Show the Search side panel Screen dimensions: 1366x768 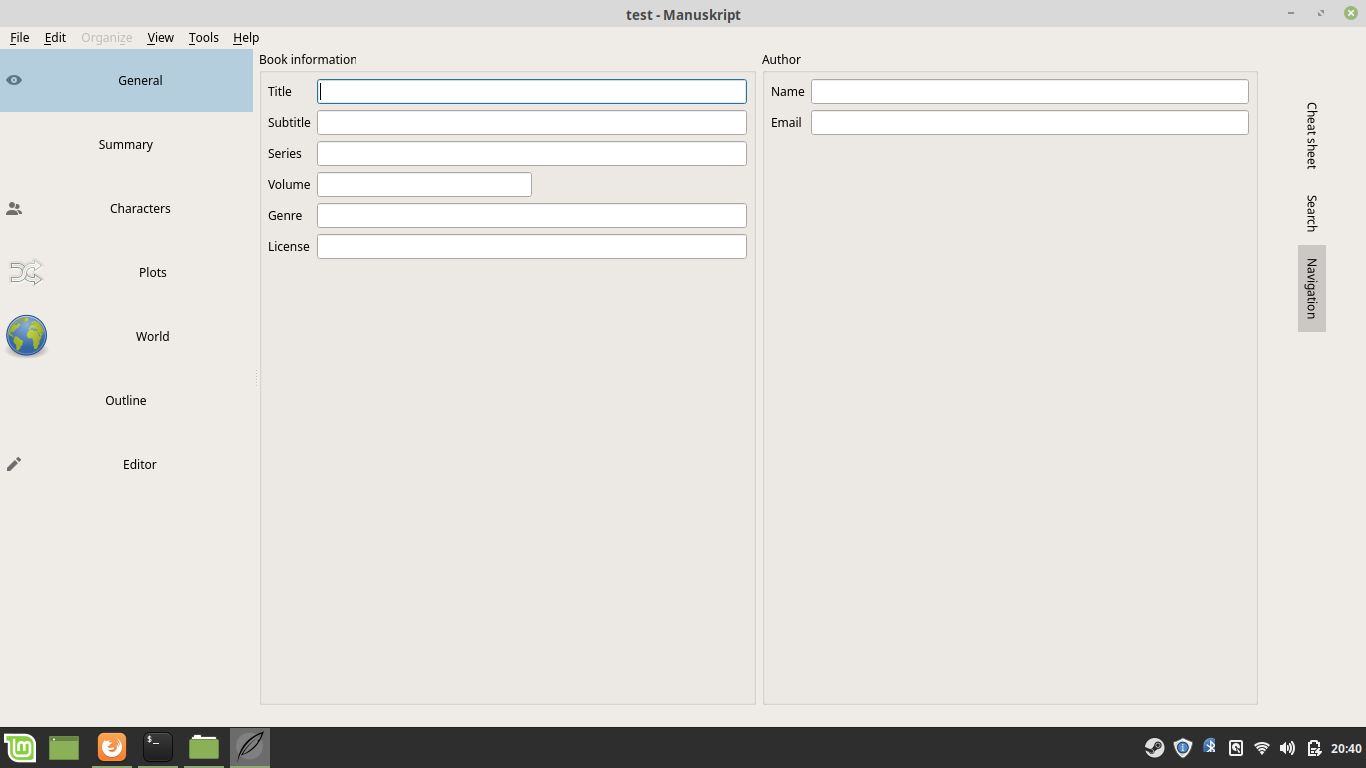(x=1311, y=213)
